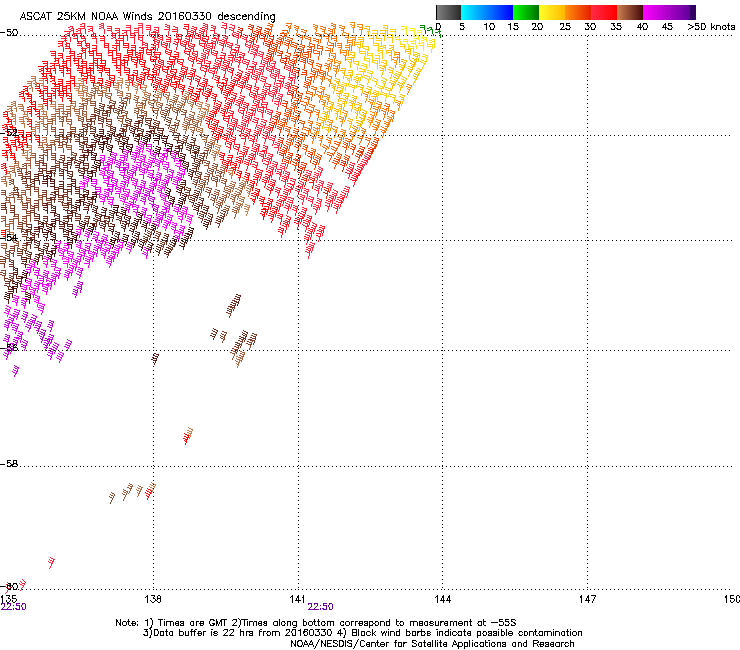Click the green 15-20 knots legend swatch
The image size is (740, 650).
point(526,12)
